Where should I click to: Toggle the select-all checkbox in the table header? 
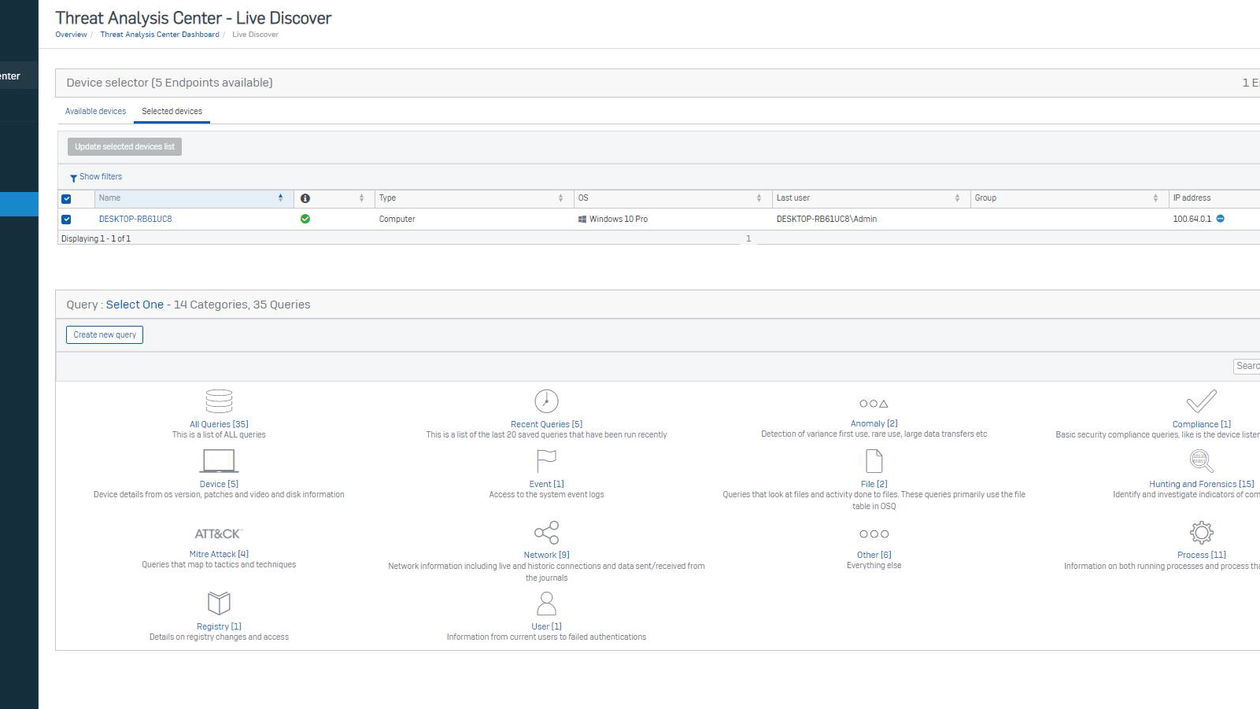click(68, 198)
